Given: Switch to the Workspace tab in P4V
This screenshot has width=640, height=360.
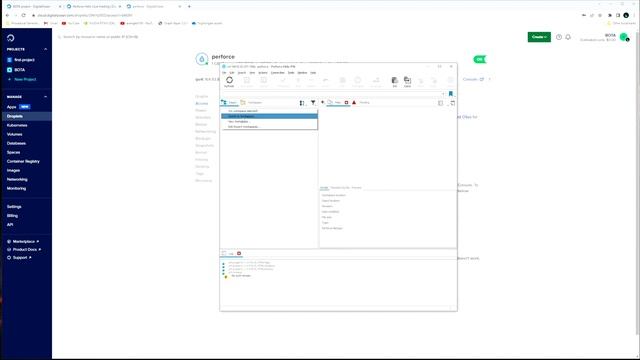Looking at the screenshot, I should tap(251, 103).
